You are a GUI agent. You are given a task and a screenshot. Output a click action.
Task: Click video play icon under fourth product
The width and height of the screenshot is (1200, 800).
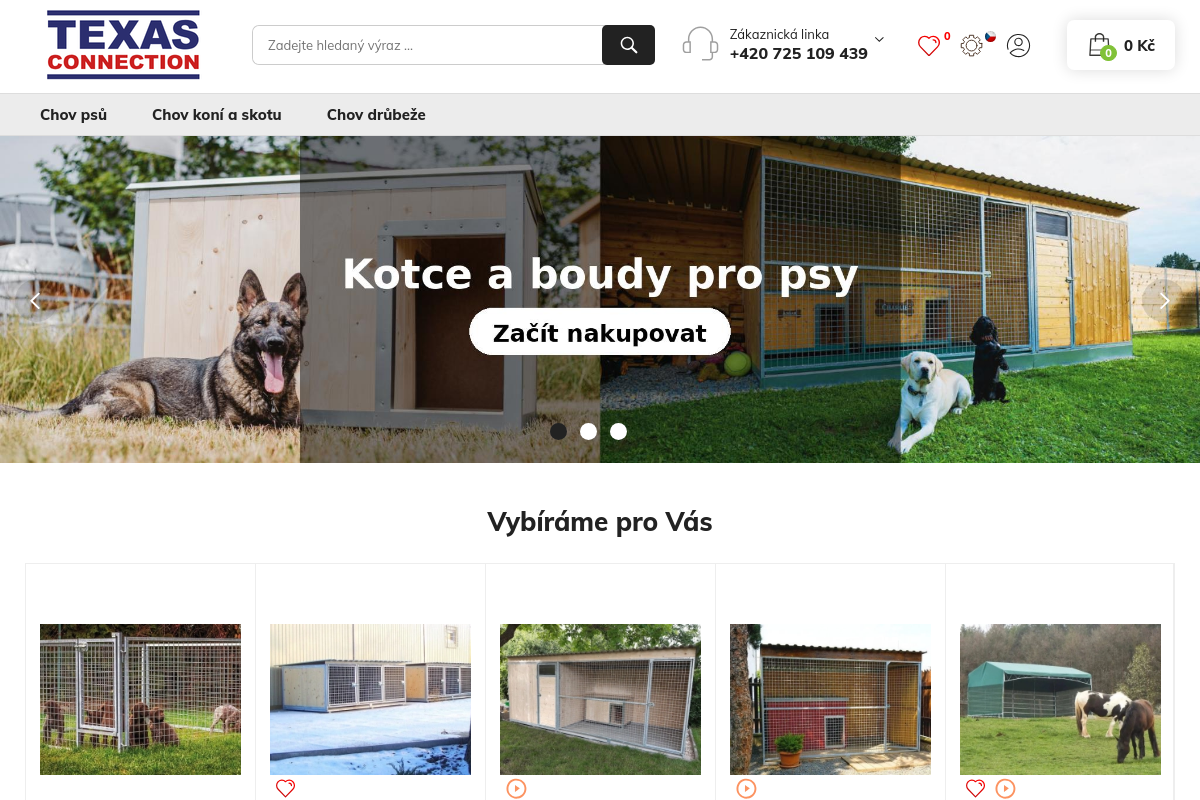tap(746, 788)
